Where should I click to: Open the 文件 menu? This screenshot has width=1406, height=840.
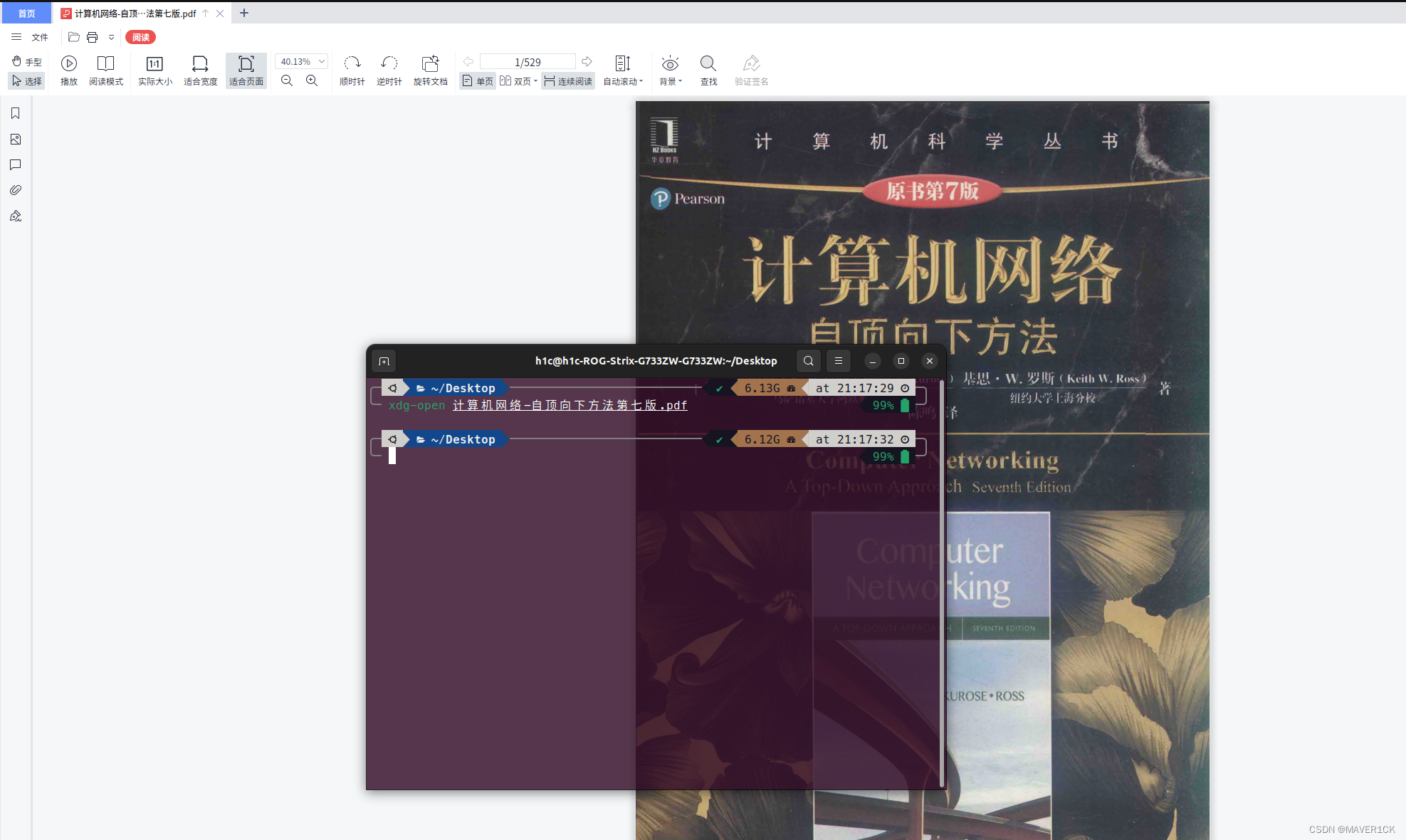point(40,37)
